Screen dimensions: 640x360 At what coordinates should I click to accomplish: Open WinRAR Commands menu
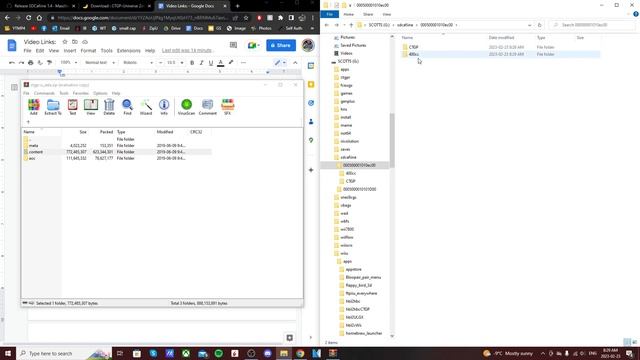[x=44, y=93]
